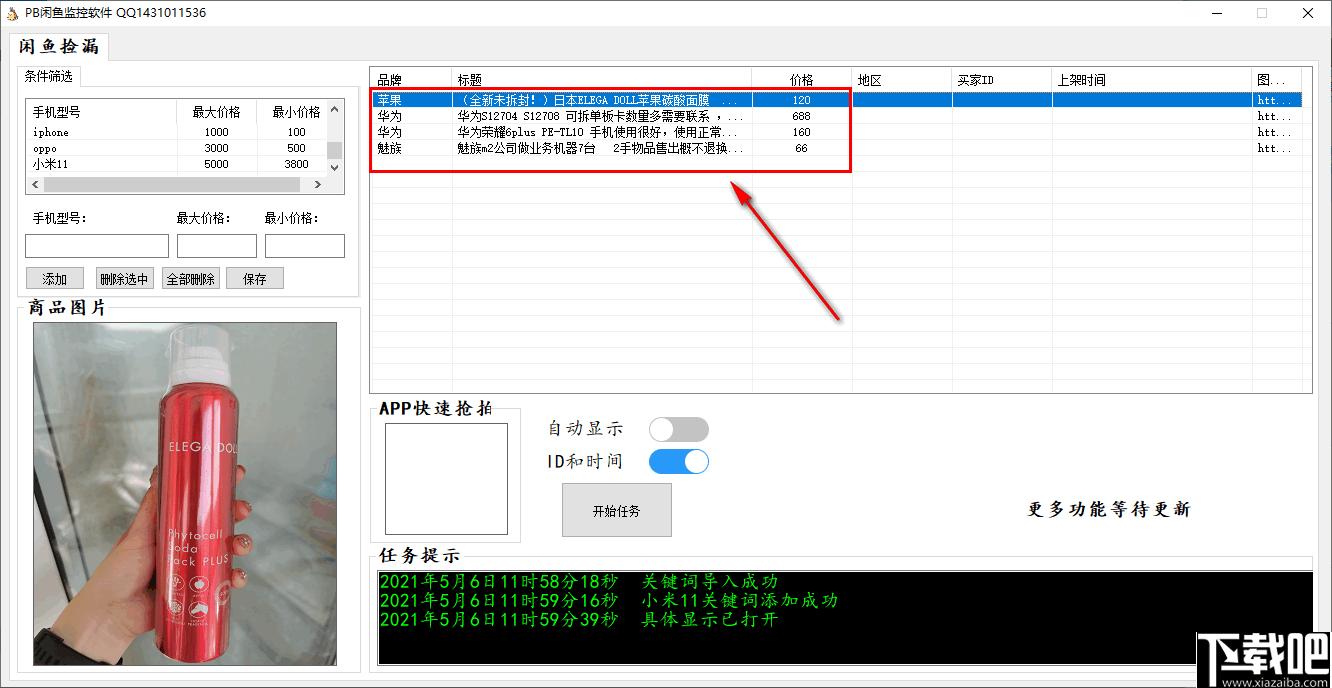
Task: Click the APP快速抢拍 QR code box
Action: pyautogui.click(x=446, y=479)
